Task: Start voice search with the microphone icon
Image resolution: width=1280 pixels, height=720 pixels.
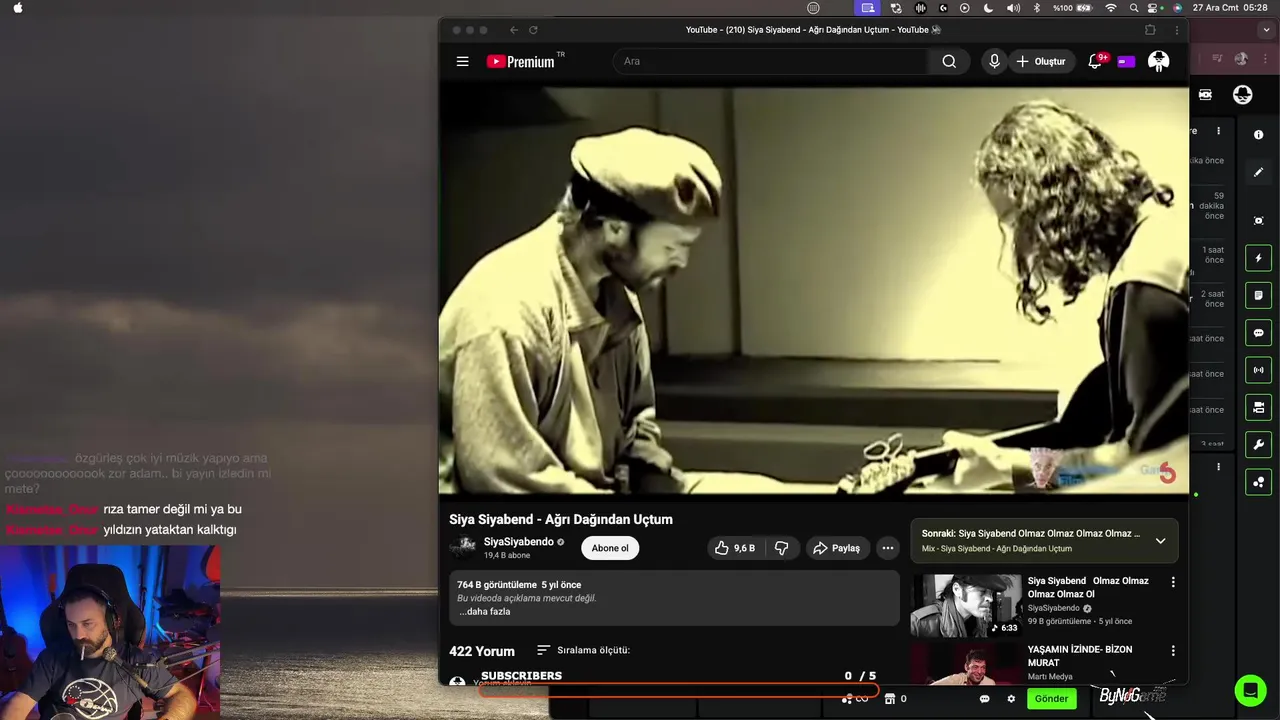Action: pyautogui.click(x=994, y=61)
